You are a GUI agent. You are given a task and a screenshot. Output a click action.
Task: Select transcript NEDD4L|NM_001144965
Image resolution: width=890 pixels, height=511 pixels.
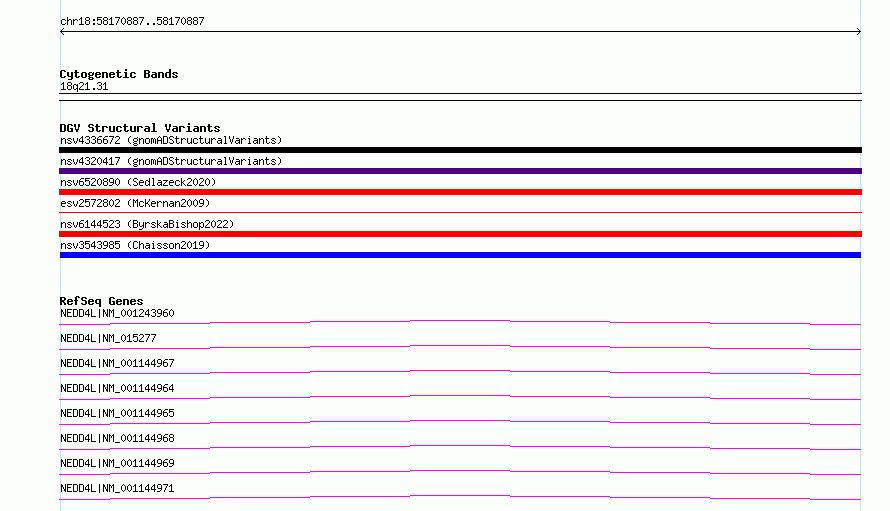tap(117, 413)
